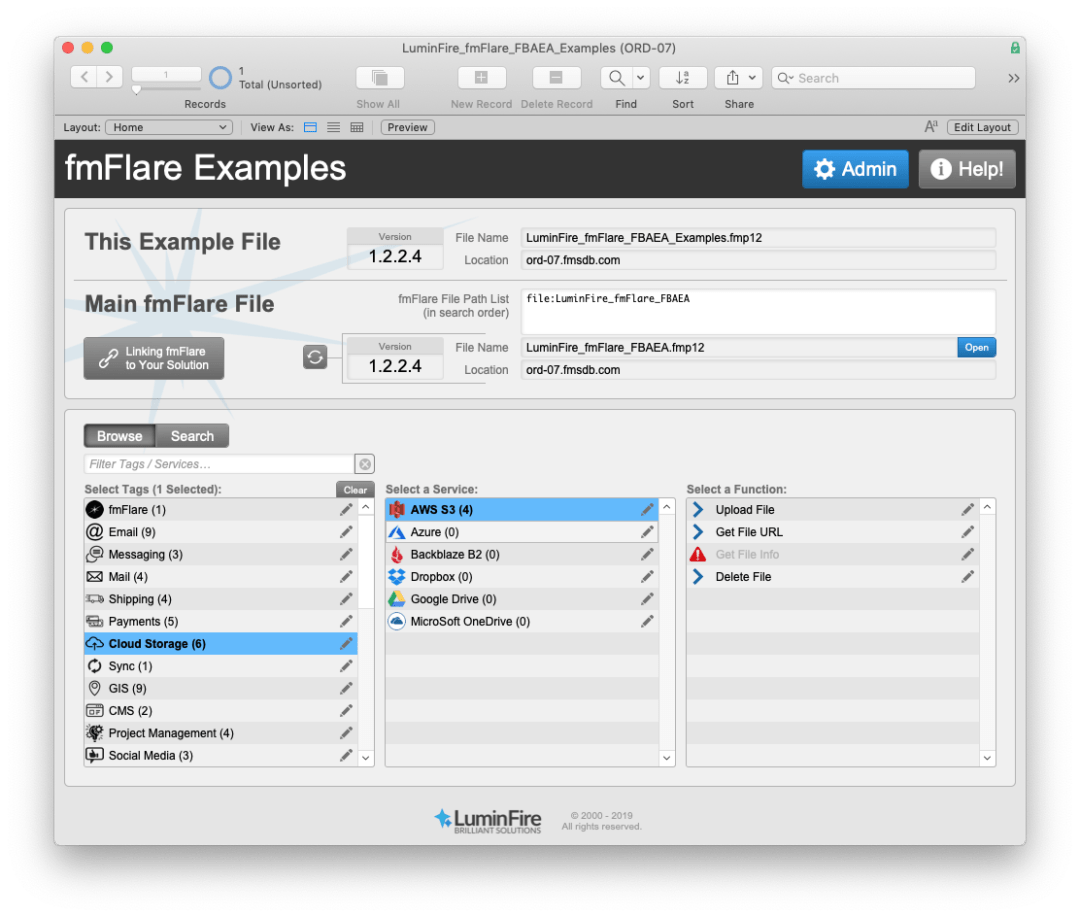The image size is (1080, 917).
Task: Edit the AWS S3 service pencil icon
Action: [647, 510]
